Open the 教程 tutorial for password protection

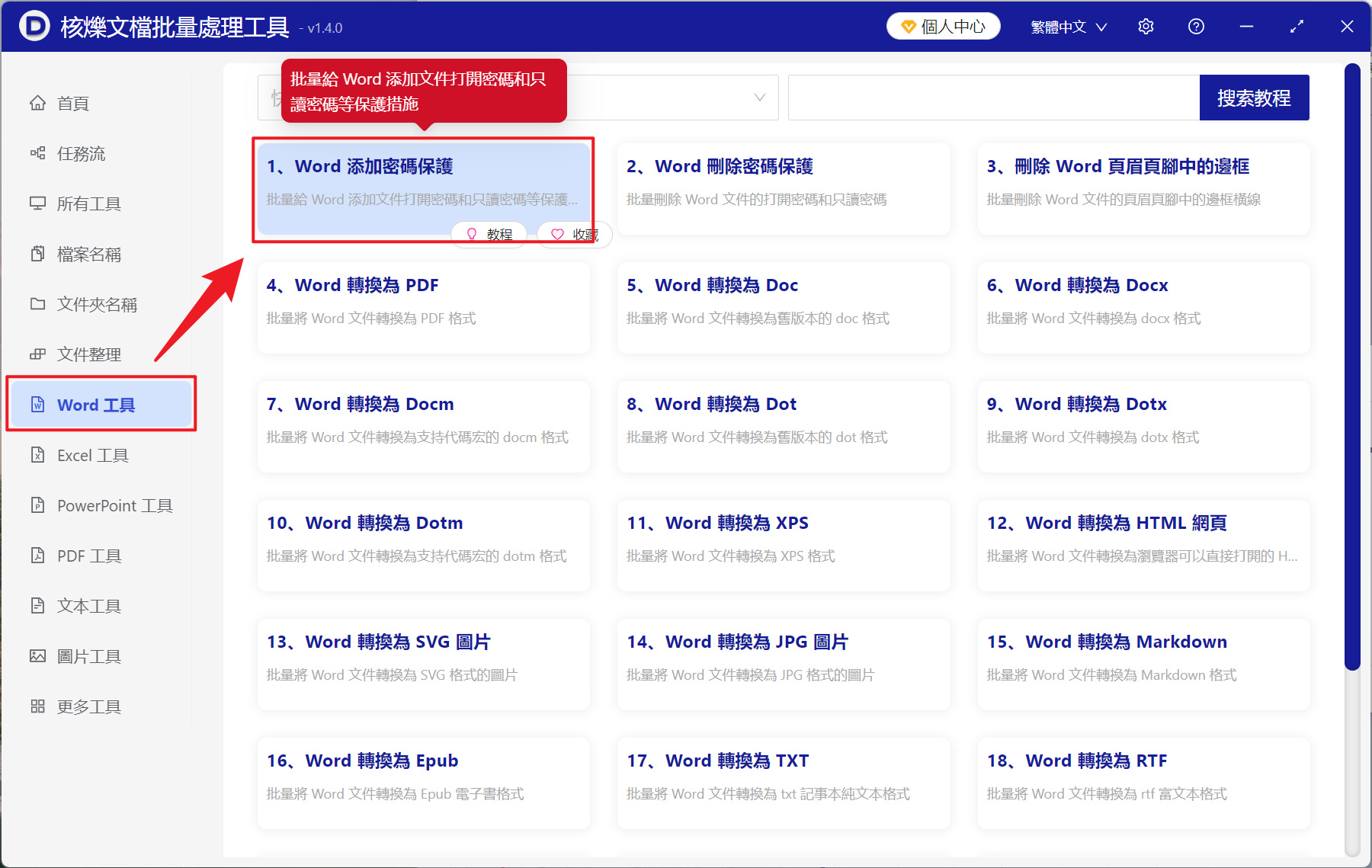point(489,234)
